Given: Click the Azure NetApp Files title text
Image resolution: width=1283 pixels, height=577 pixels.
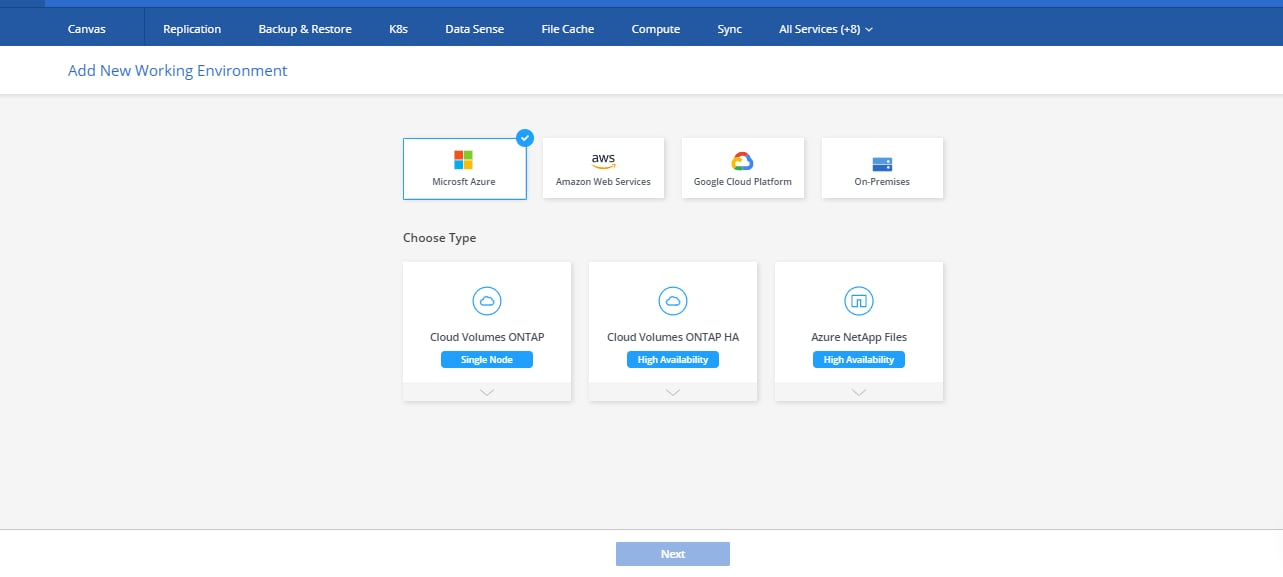Looking at the screenshot, I should pyautogui.click(x=859, y=337).
